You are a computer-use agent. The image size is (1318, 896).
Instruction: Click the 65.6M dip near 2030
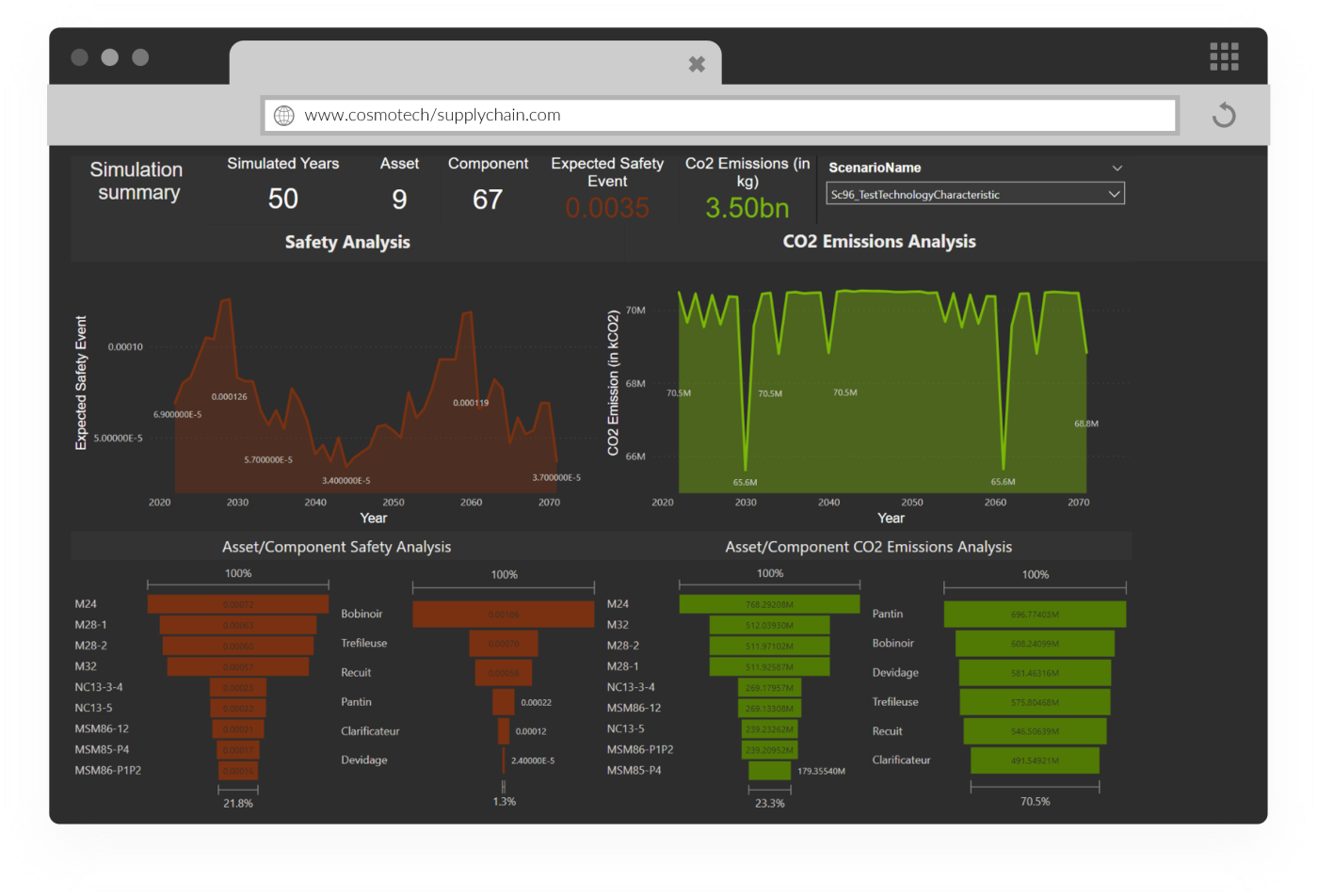click(x=745, y=469)
